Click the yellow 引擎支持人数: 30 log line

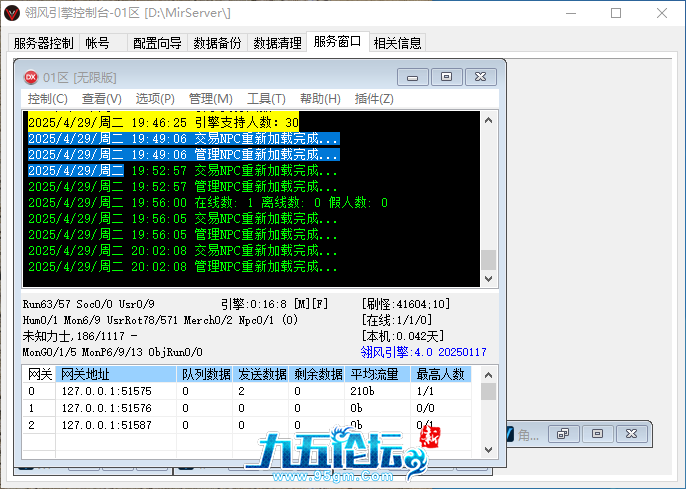click(x=163, y=122)
